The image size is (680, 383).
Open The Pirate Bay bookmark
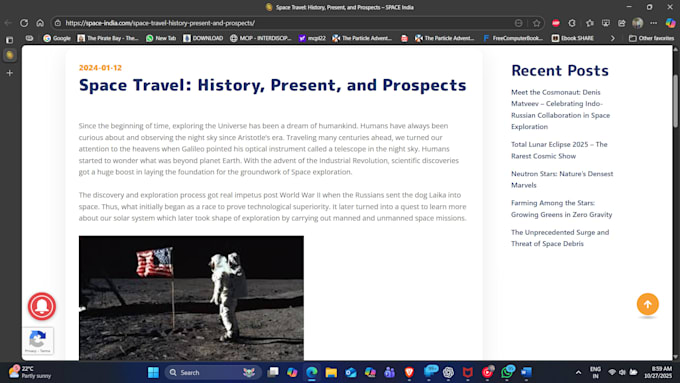[108, 38]
